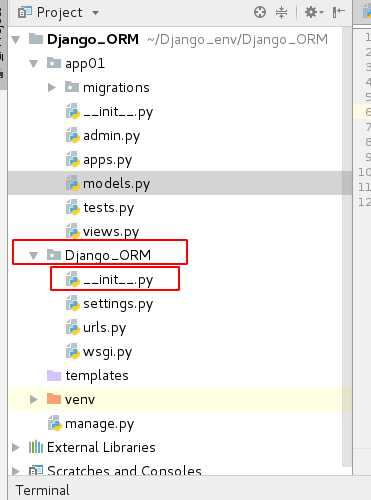Click the External Libraries bars icon
Viewport: 371px width, 500px height.
pyautogui.click(x=36, y=447)
